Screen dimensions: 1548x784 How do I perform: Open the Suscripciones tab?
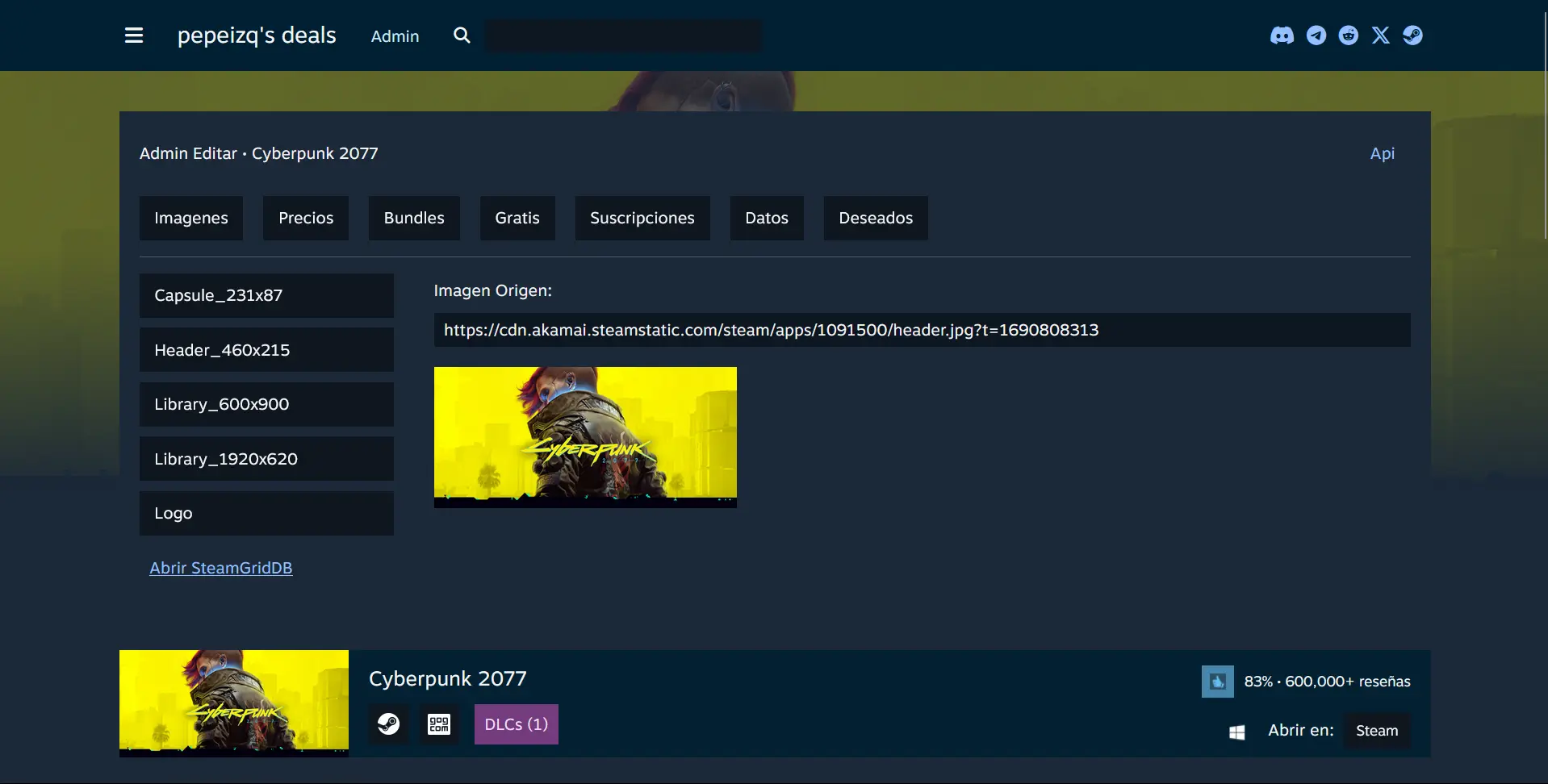pos(642,218)
